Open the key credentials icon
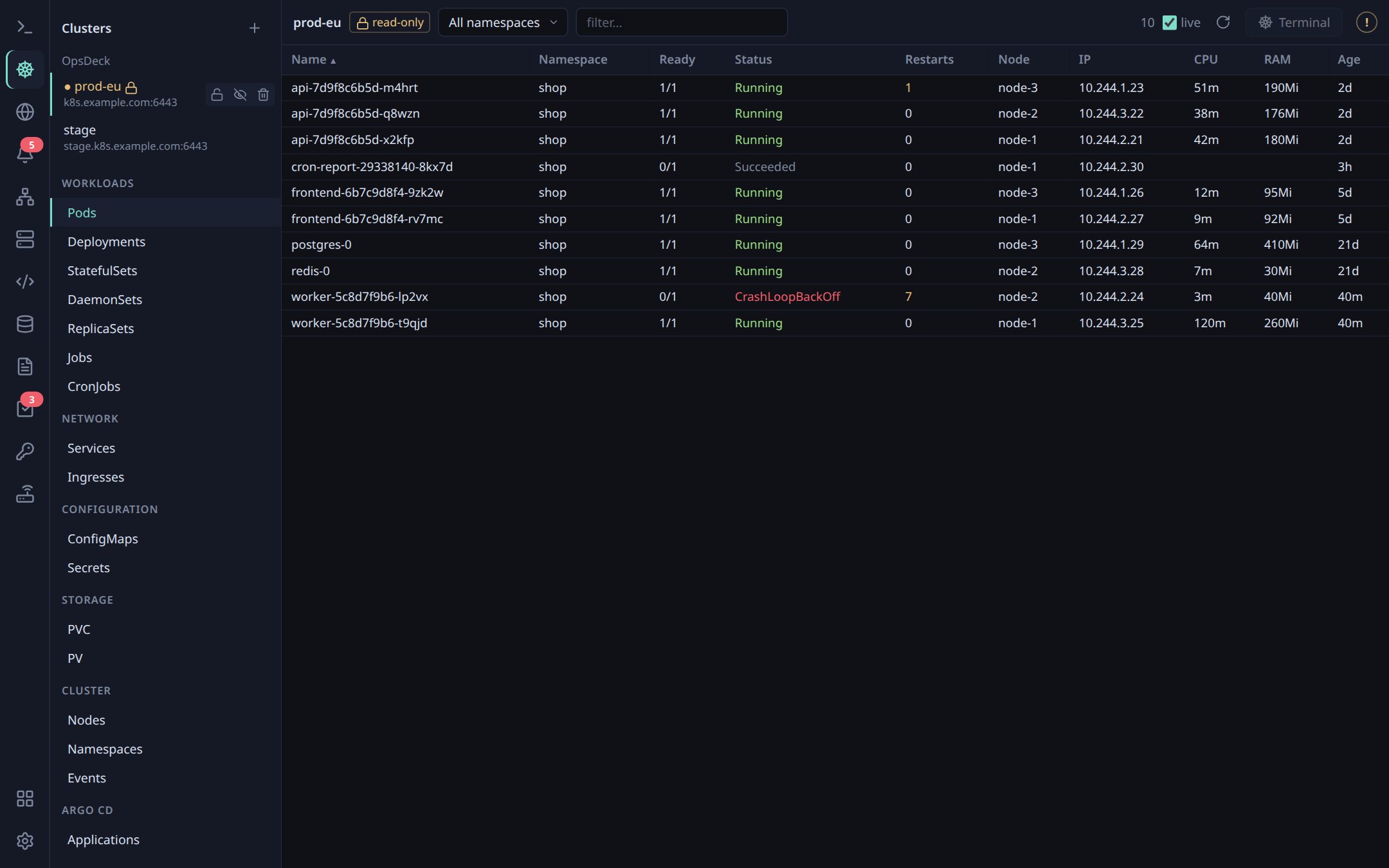 tap(24, 451)
